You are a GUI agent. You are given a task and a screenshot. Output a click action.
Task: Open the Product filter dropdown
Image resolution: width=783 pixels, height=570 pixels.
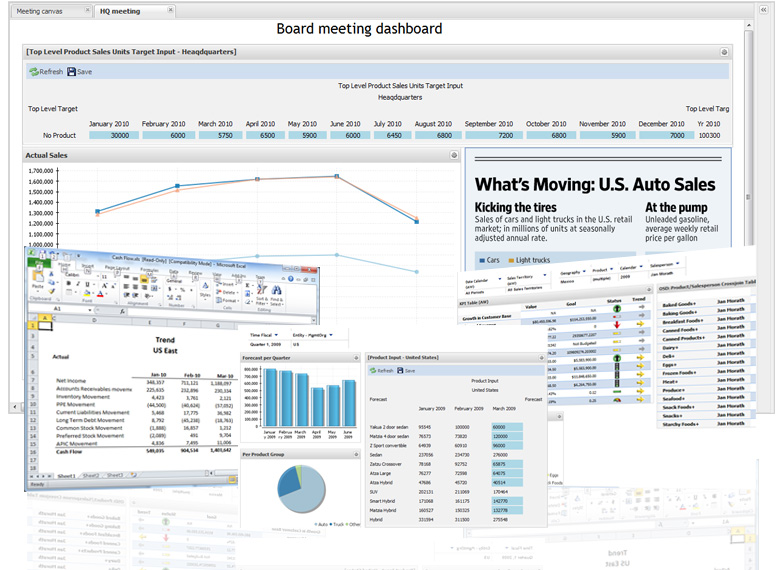click(612, 269)
